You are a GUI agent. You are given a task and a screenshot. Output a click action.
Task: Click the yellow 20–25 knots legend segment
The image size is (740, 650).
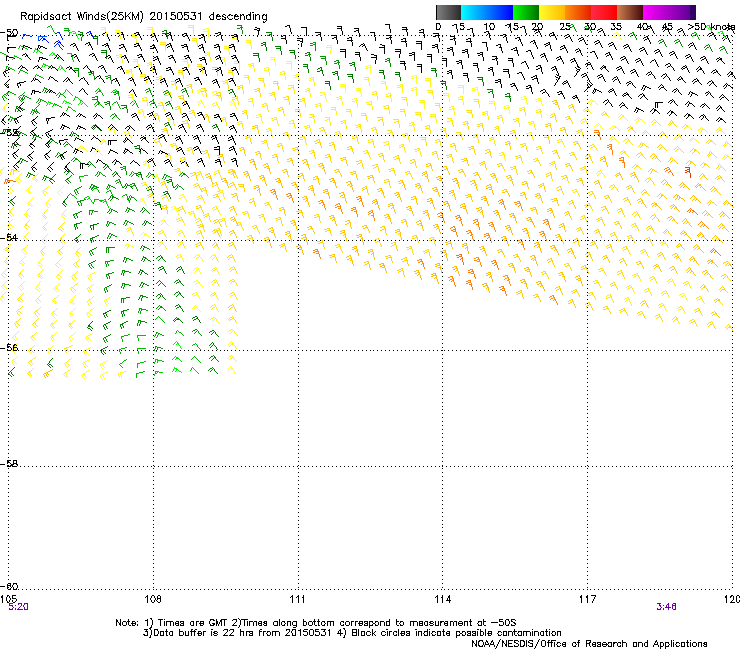(552, 12)
